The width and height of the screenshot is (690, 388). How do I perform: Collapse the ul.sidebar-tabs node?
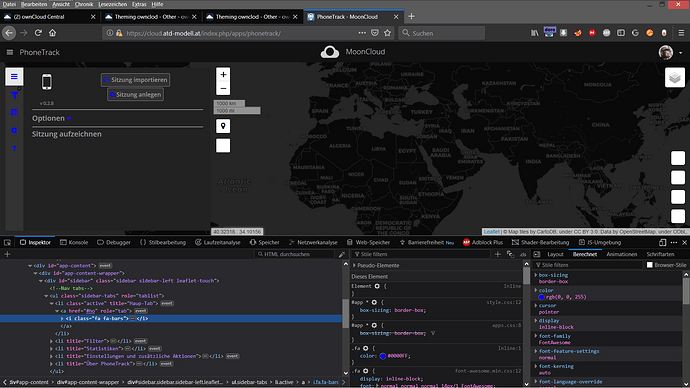[x=46, y=296]
